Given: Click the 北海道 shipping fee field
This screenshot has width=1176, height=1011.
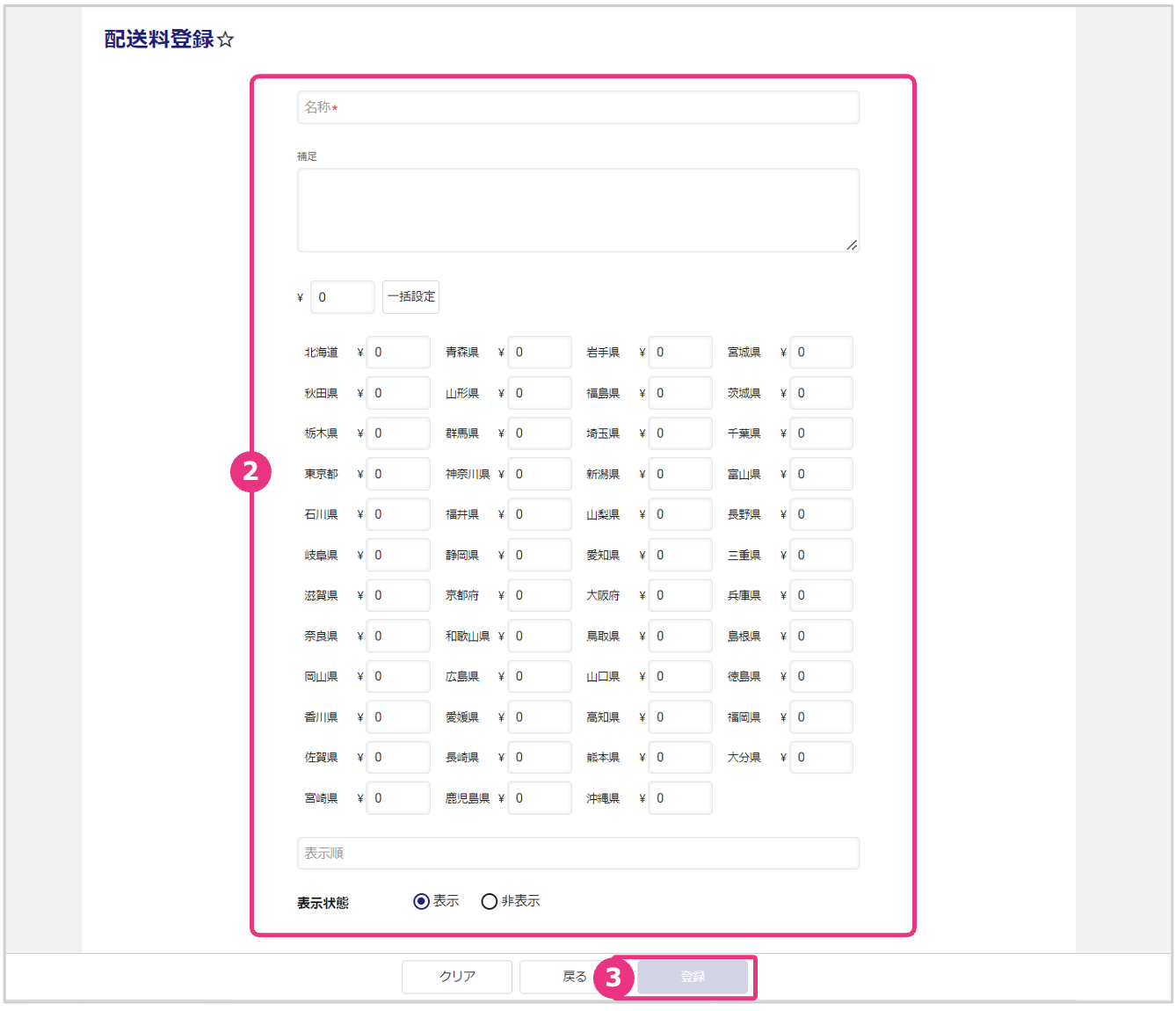Looking at the screenshot, I should (x=398, y=353).
